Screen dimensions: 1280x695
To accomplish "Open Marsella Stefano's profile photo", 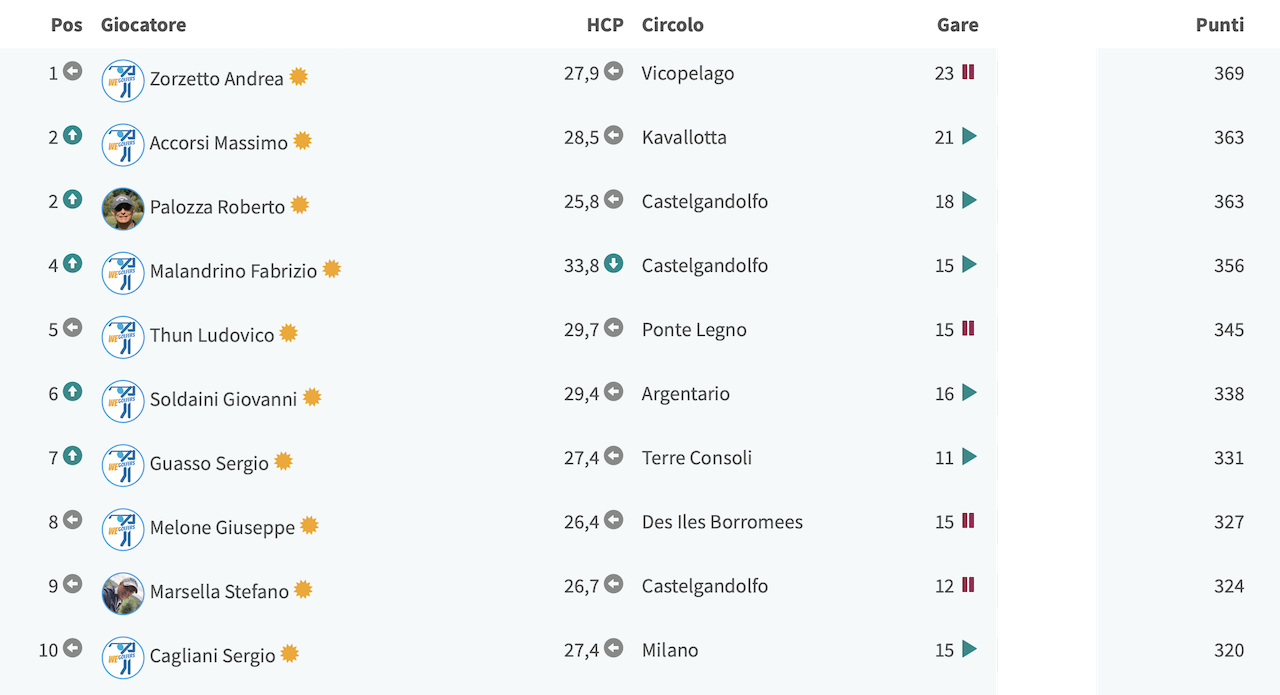I will [123, 593].
